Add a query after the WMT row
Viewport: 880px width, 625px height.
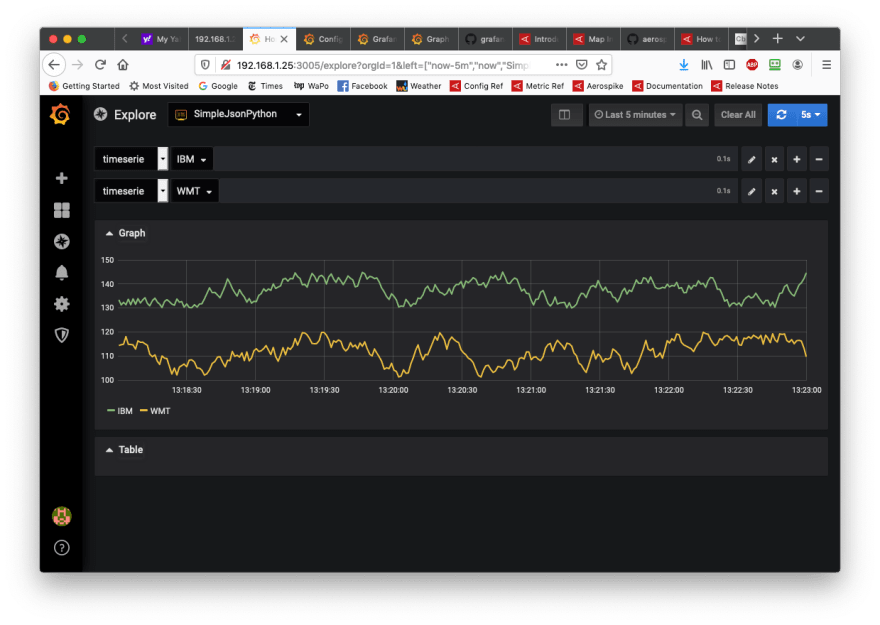pos(796,191)
